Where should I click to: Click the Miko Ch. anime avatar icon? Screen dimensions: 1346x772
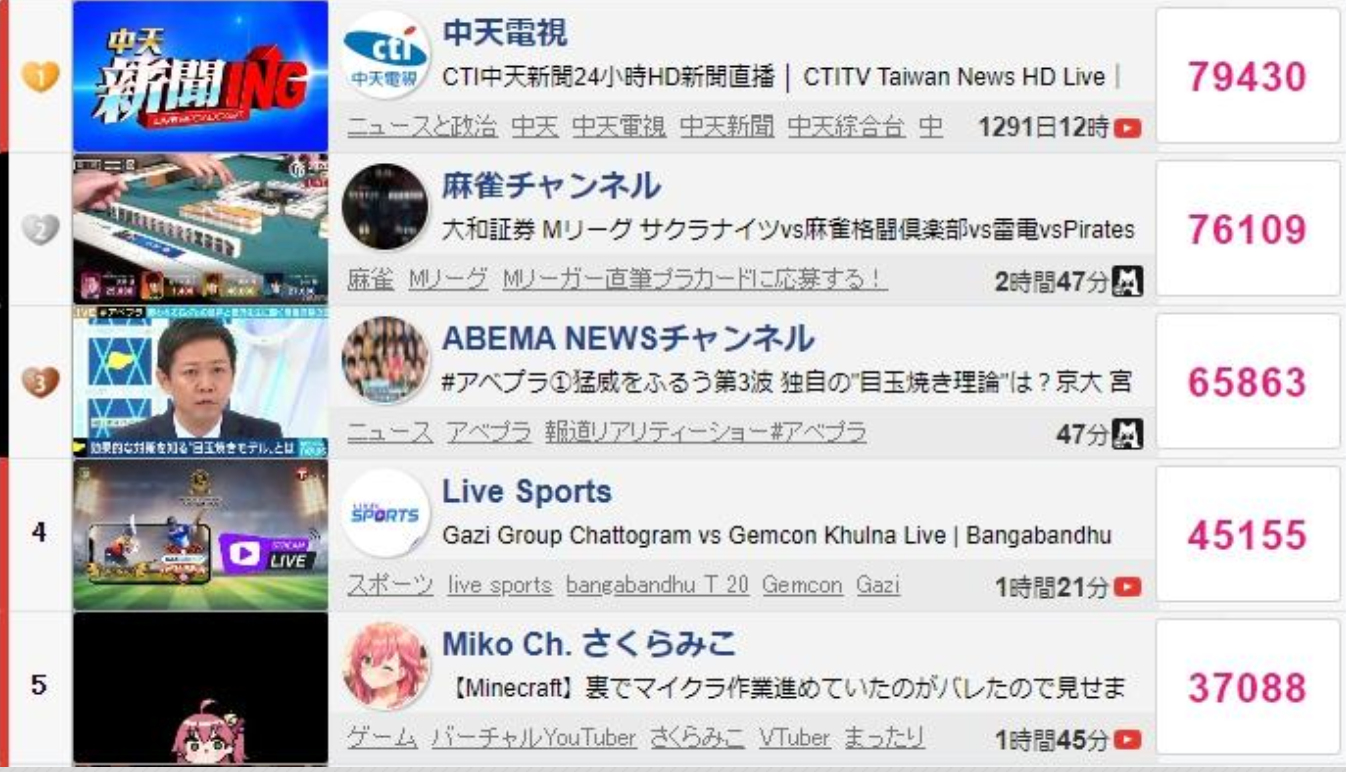click(x=386, y=666)
